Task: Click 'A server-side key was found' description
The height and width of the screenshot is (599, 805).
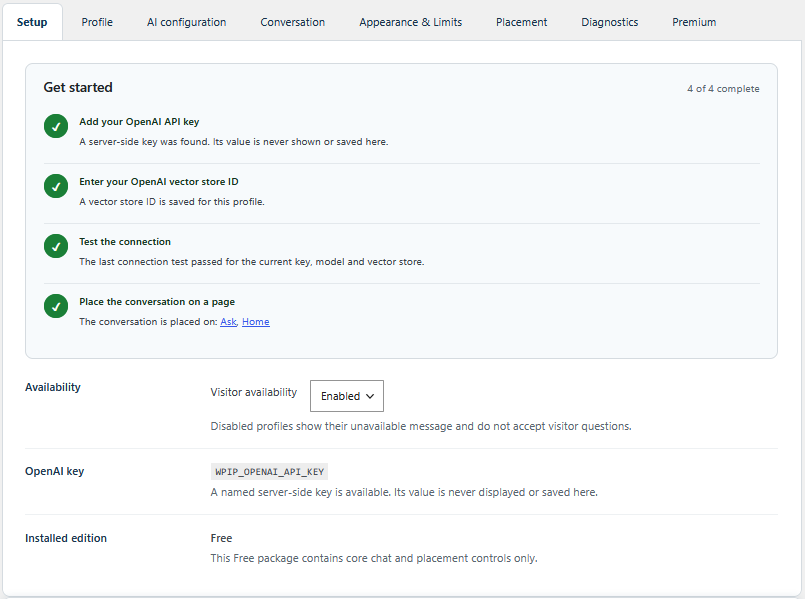Action: point(234,142)
